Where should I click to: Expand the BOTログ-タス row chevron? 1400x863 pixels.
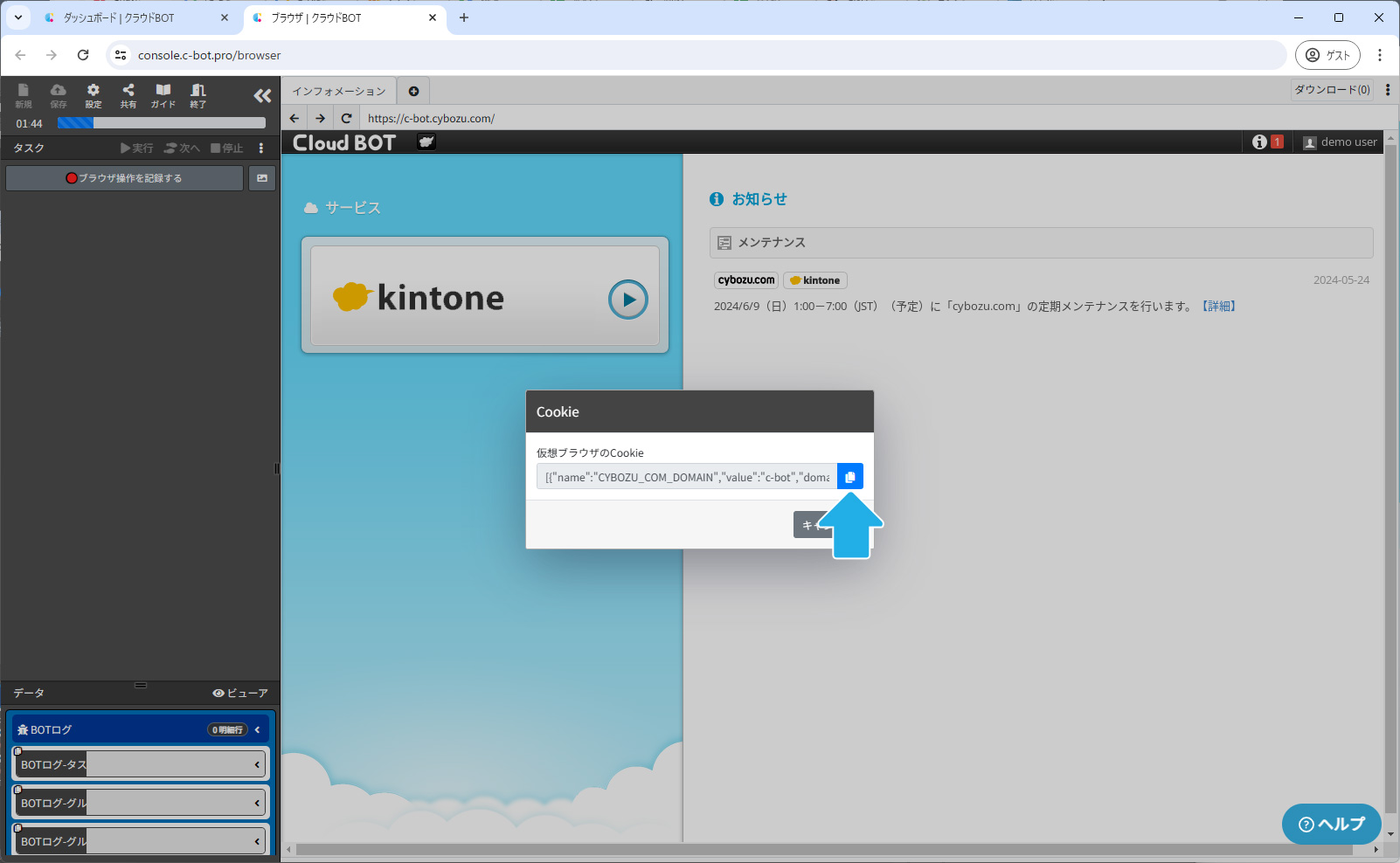(x=258, y=764)
